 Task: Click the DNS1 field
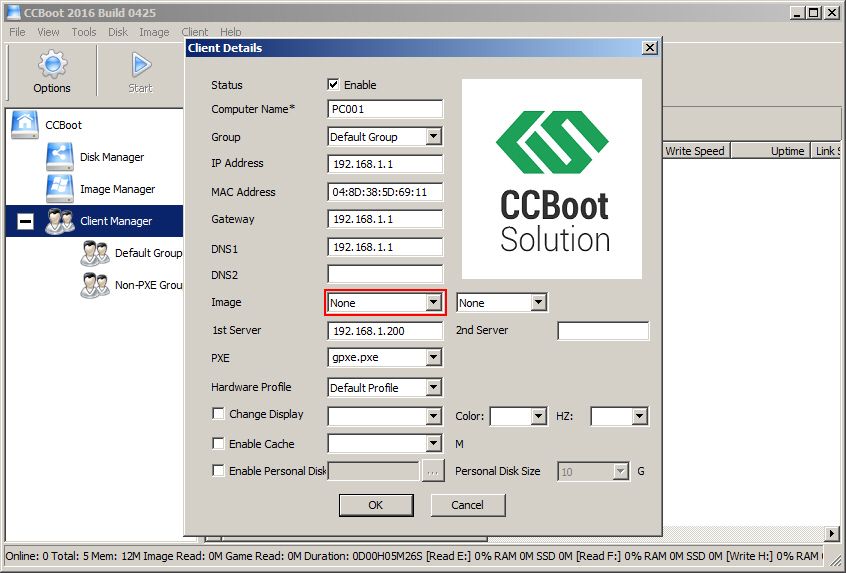(385, 247)
